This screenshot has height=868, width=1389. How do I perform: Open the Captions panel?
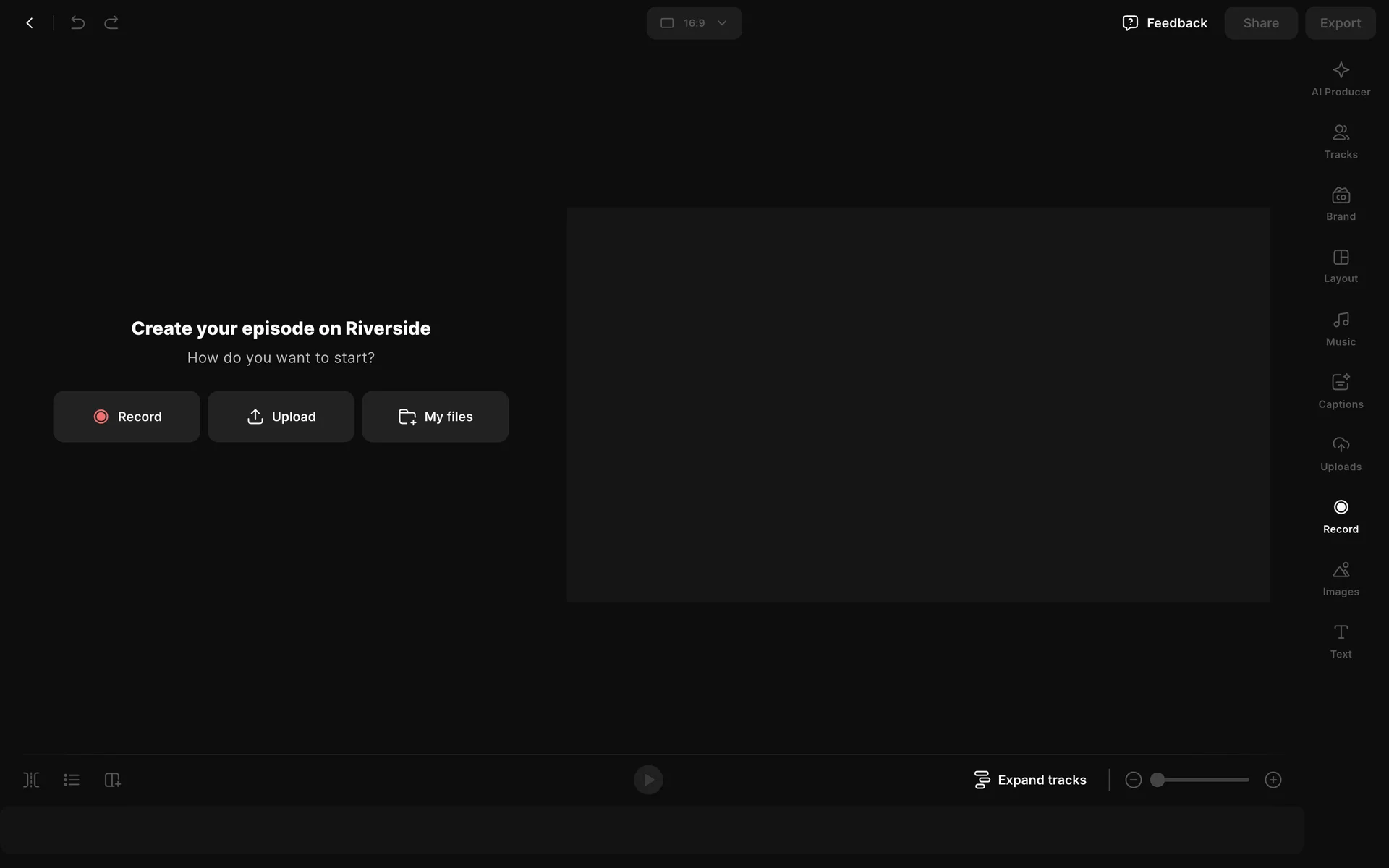pyautogui.click(x=1341, y=391)
